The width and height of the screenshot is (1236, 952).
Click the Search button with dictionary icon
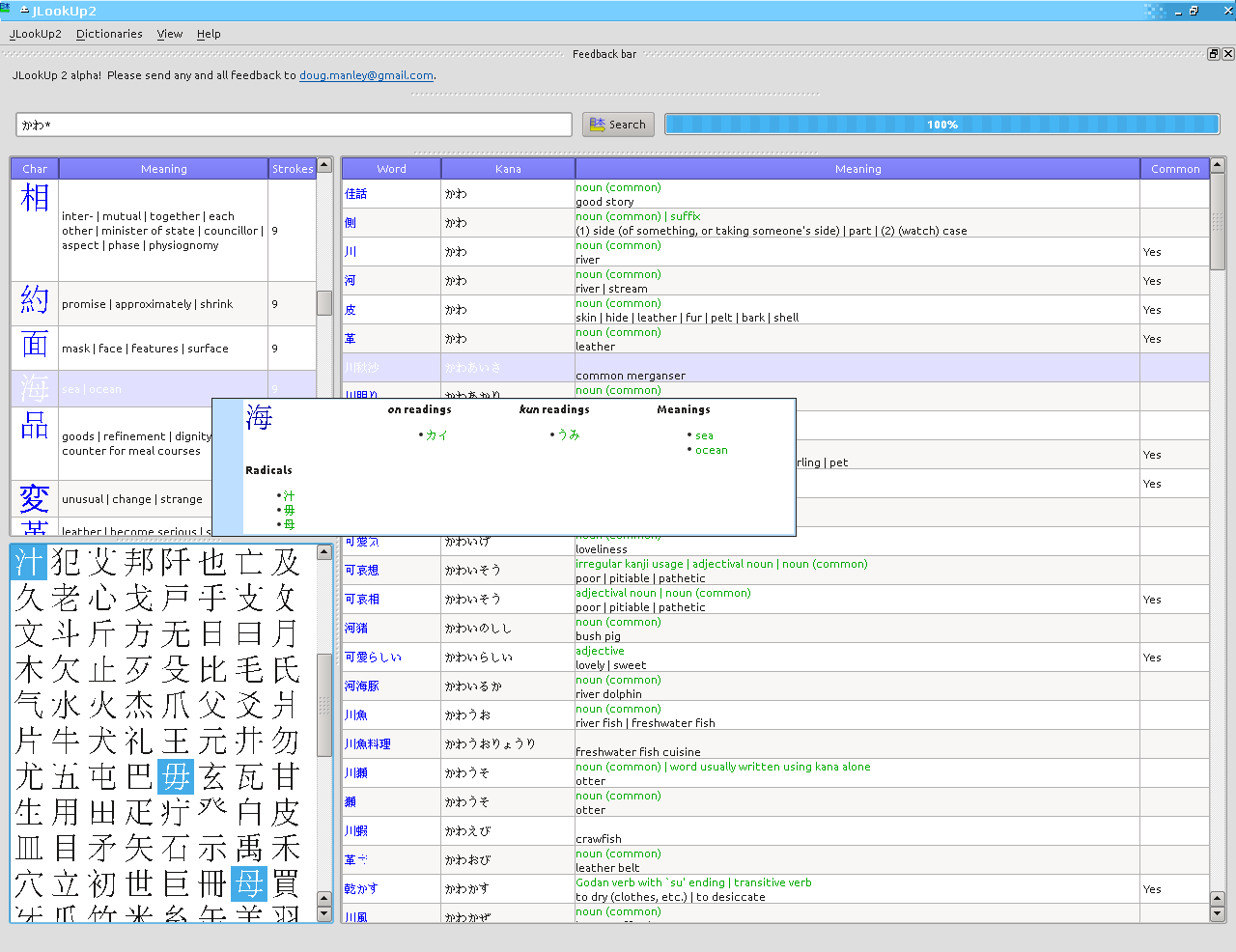[x=618, y=125]
